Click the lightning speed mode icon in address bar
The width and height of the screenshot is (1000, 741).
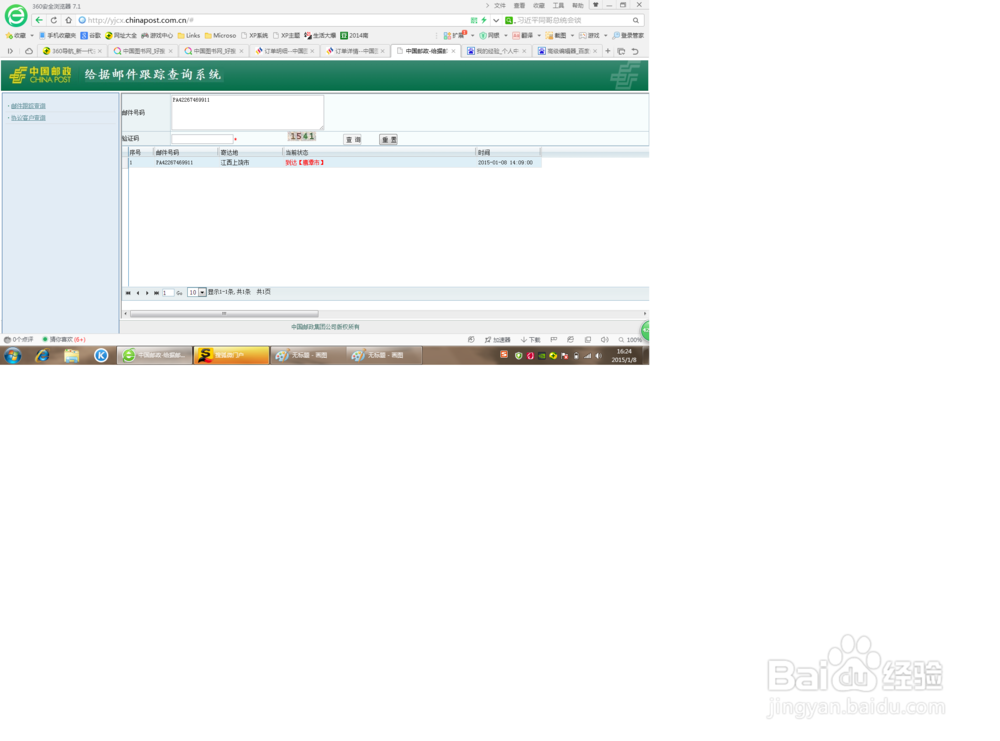tap(484, 20)
